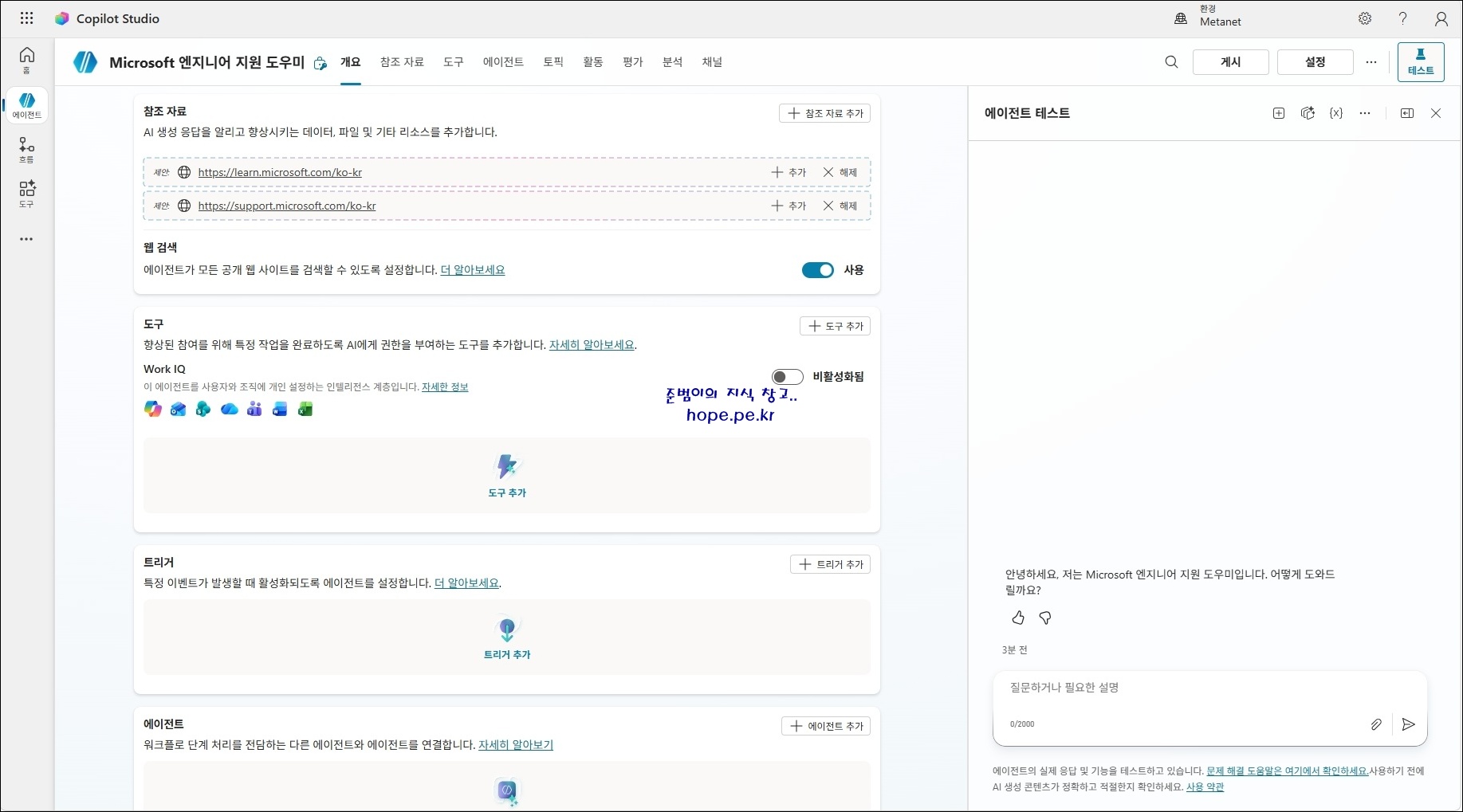This screenshot has height=812, width=1463.
Task: Click the 참조 자료 추가 button
Action: point(824,113)
